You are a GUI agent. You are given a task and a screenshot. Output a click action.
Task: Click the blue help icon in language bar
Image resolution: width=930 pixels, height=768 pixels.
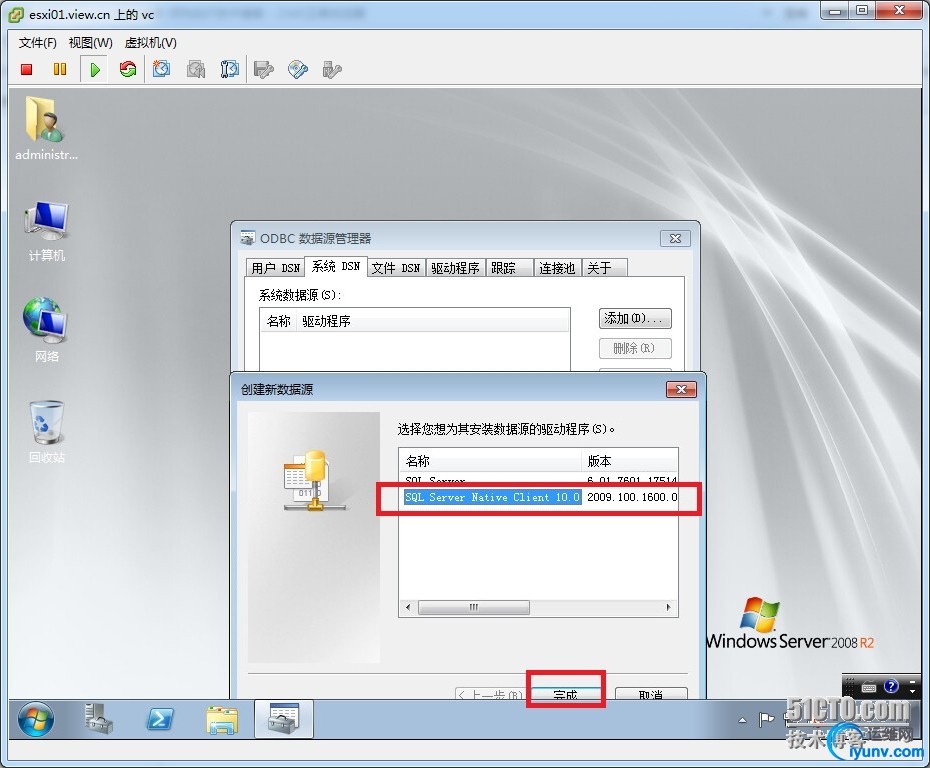click(x=891, y=687)
